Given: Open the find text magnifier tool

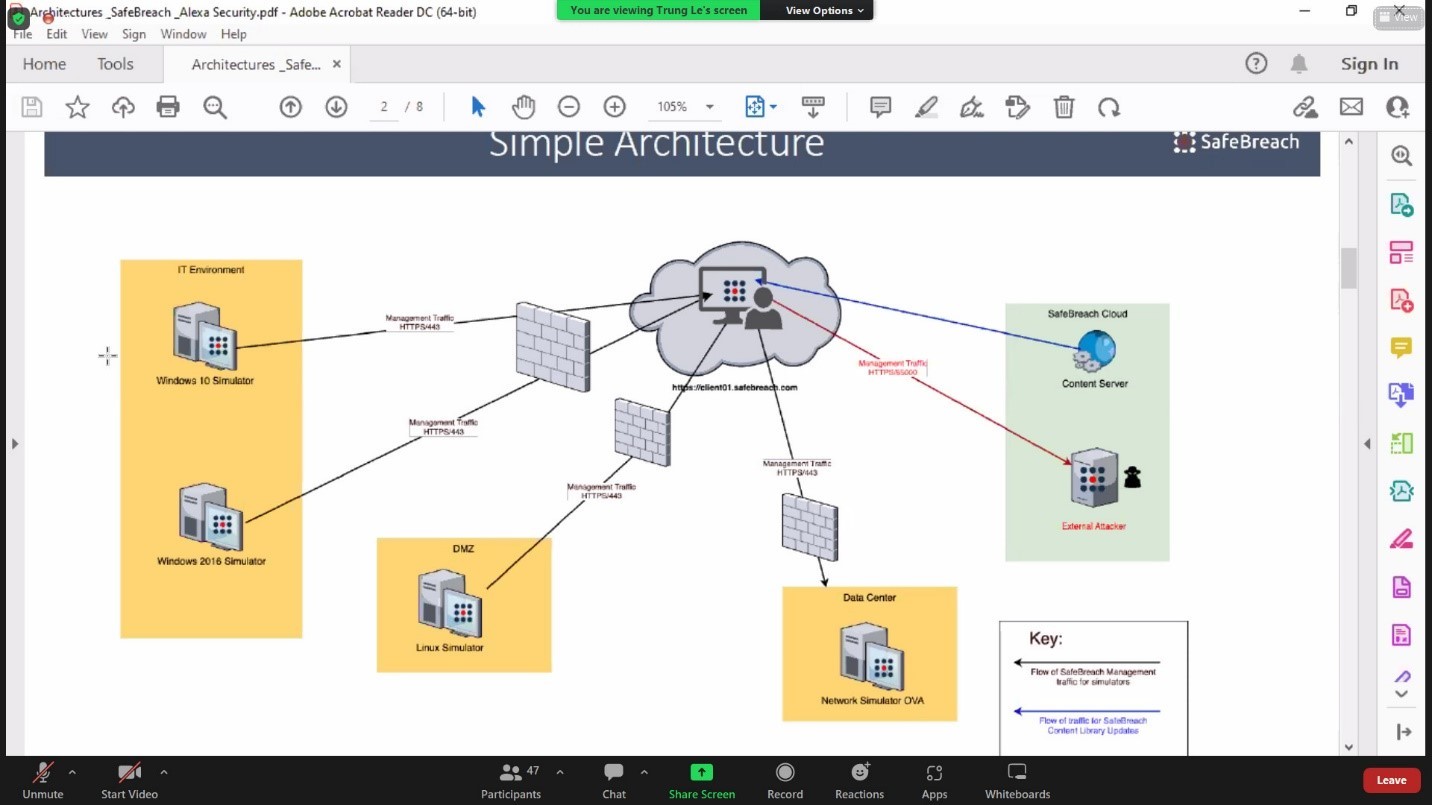Looking at the screenshot, I should (x=215, y=107).
